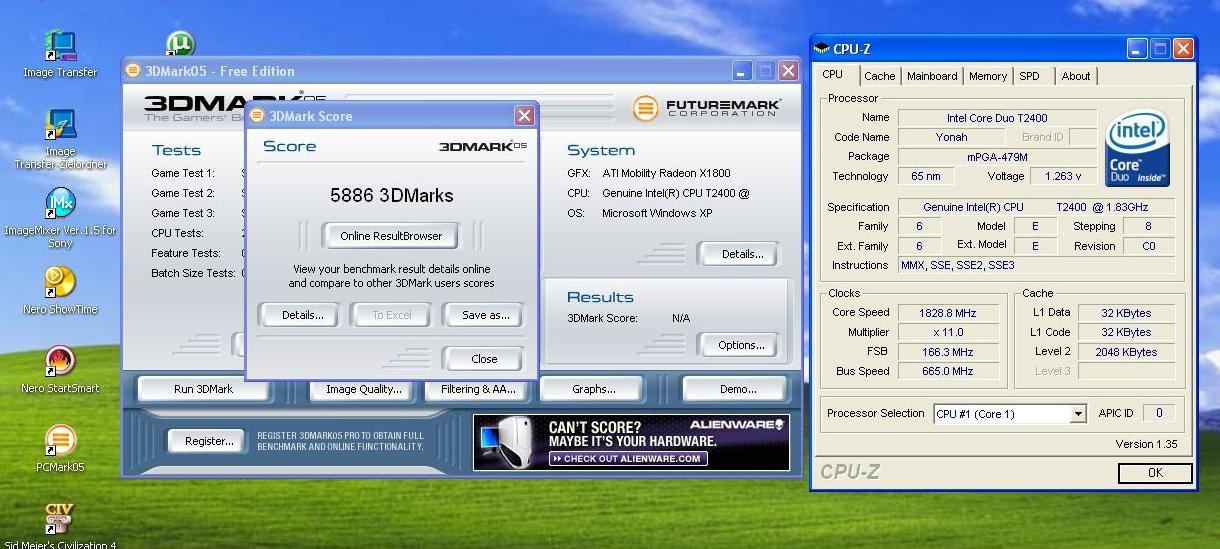Click the Core Speed value field
Image resolution: width=1220 pixels, height=549 pixels.
pyautogui.click(x=948, y=313)
